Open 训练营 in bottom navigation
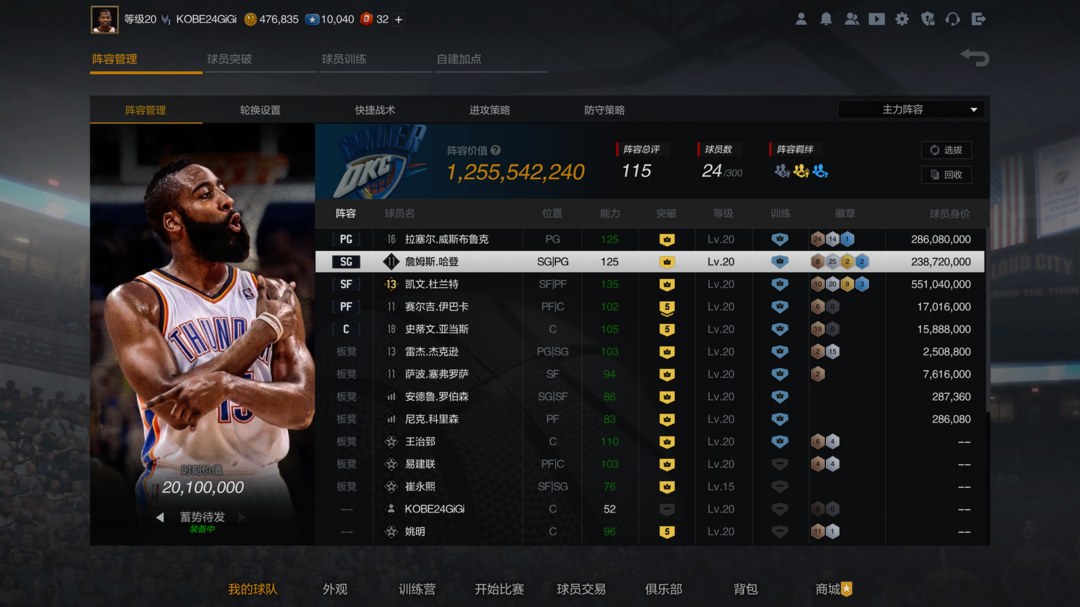The image size is (1080, 607). click(417, 589)
